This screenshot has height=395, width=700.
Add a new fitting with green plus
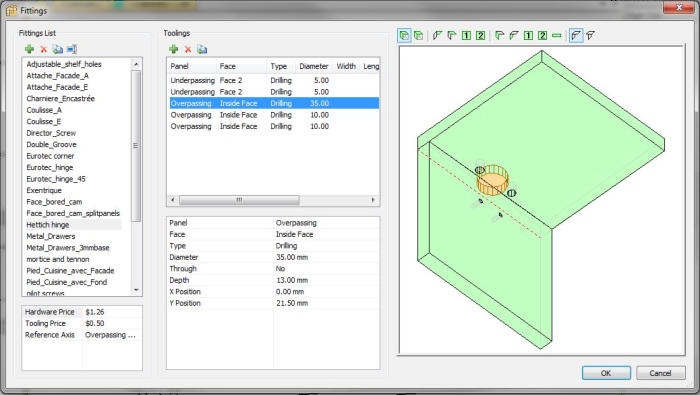coord(29,49)
